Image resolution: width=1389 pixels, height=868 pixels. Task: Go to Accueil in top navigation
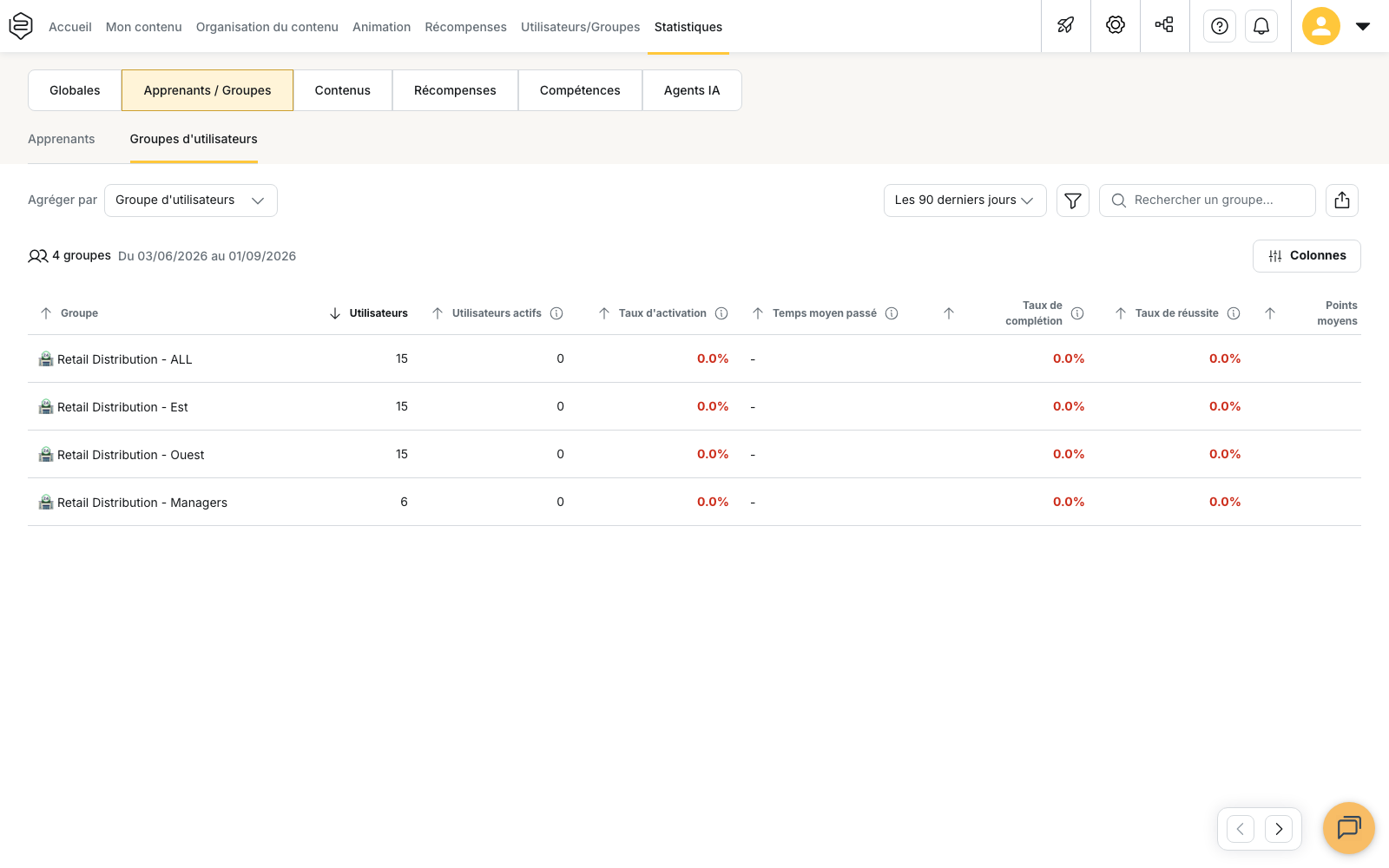[70, 27]
